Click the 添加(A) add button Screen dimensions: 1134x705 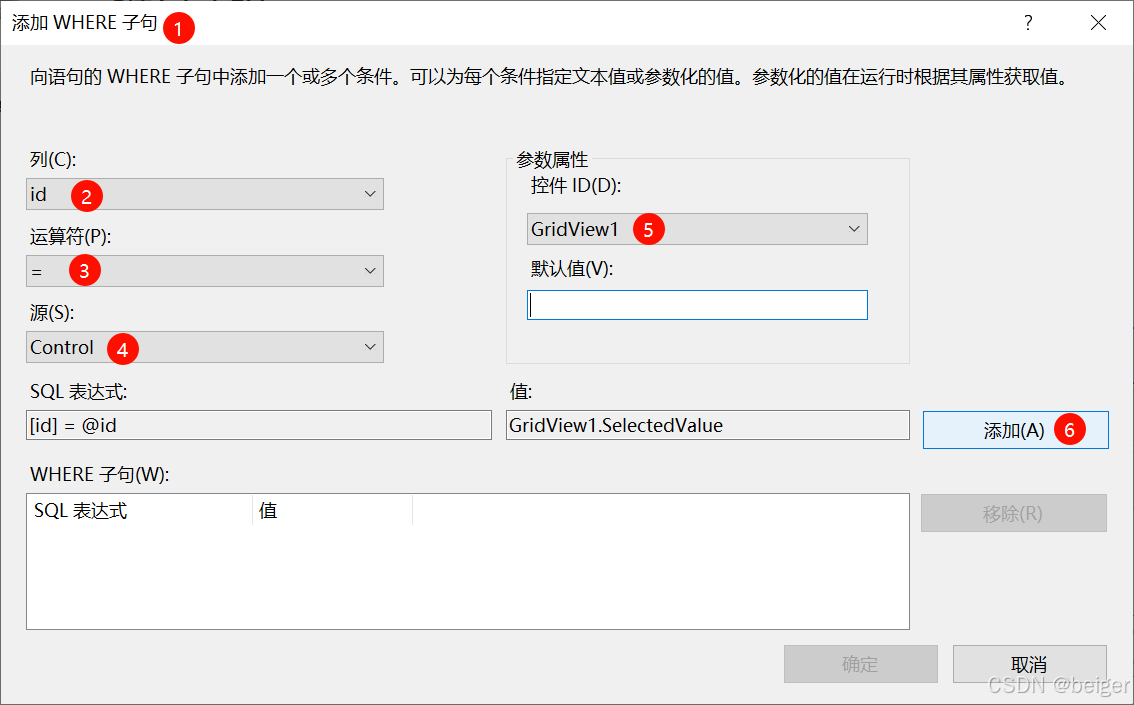pyautogui.click(x=1015, y=430)
